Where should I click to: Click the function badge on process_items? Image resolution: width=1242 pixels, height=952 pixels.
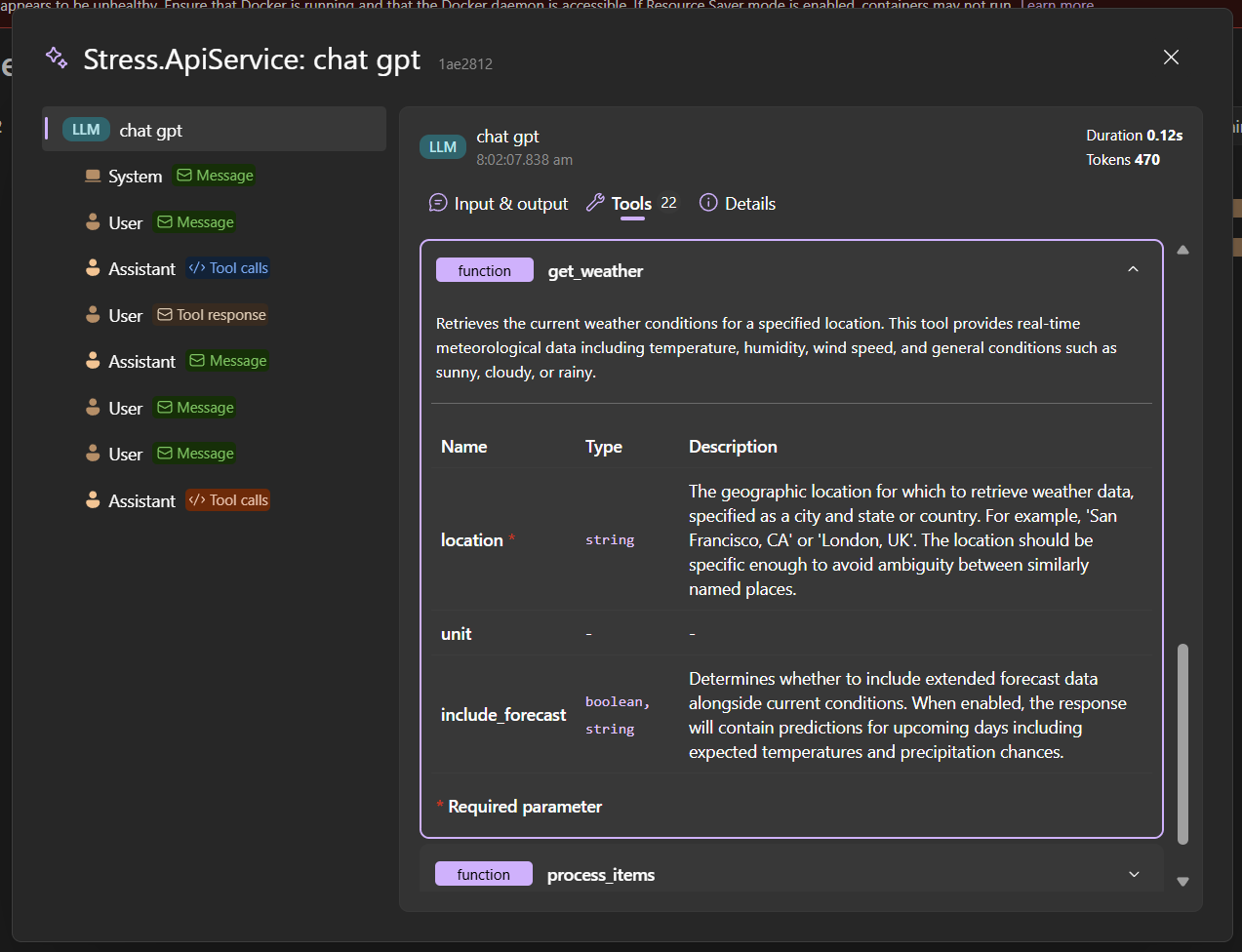click(x=483, y=874)
